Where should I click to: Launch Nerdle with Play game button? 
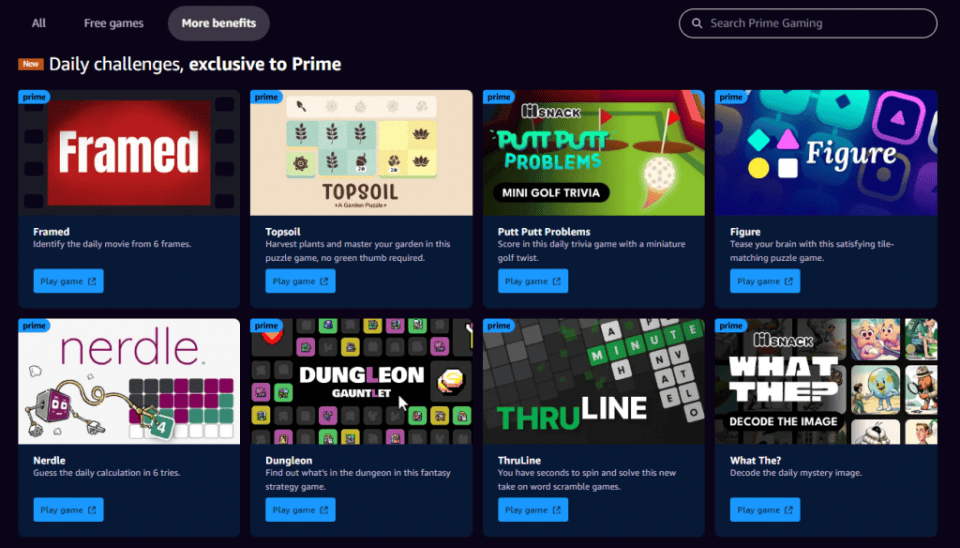point(69,509)
